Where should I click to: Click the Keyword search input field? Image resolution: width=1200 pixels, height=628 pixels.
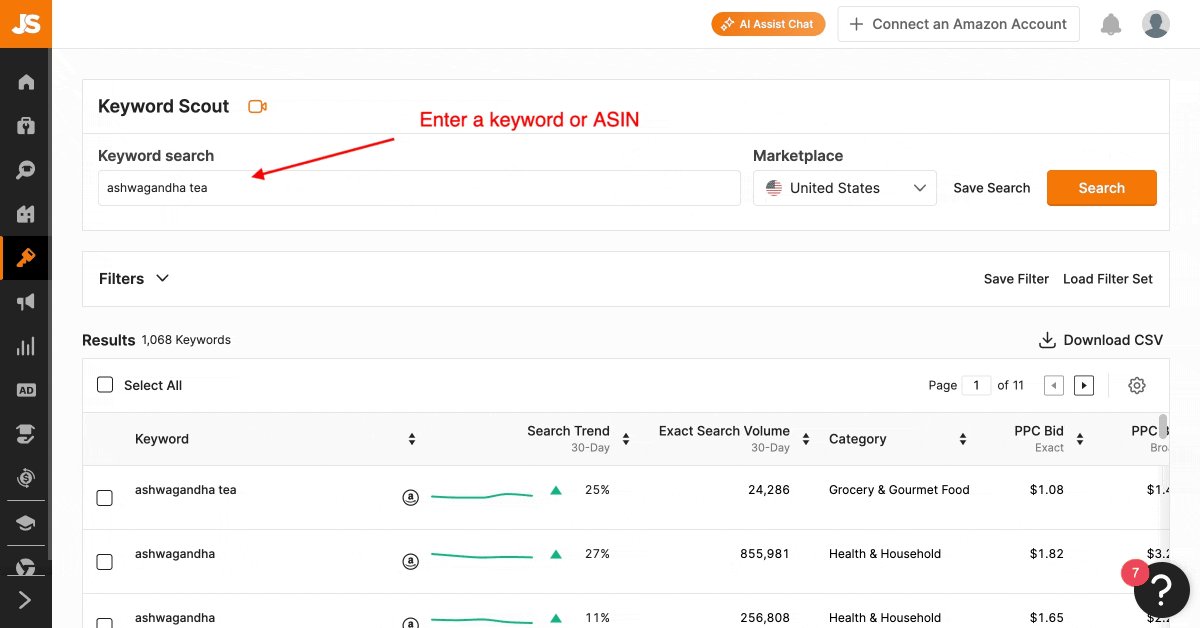pyautogui.click(x=419, y=188)
